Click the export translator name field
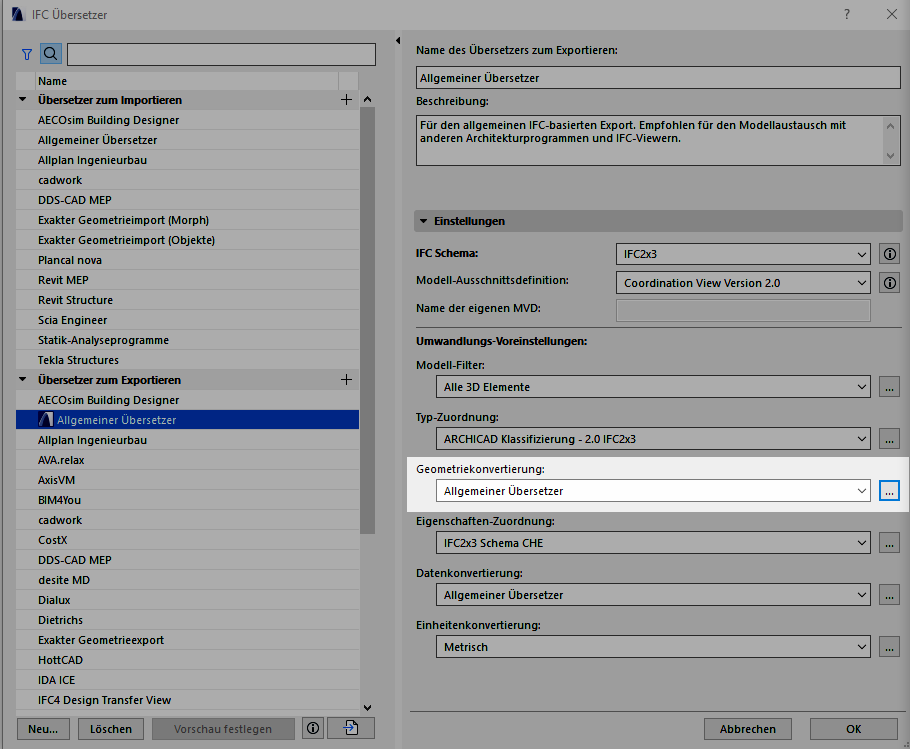The height and width of the screenshot is (749, 910). point(658,78)
